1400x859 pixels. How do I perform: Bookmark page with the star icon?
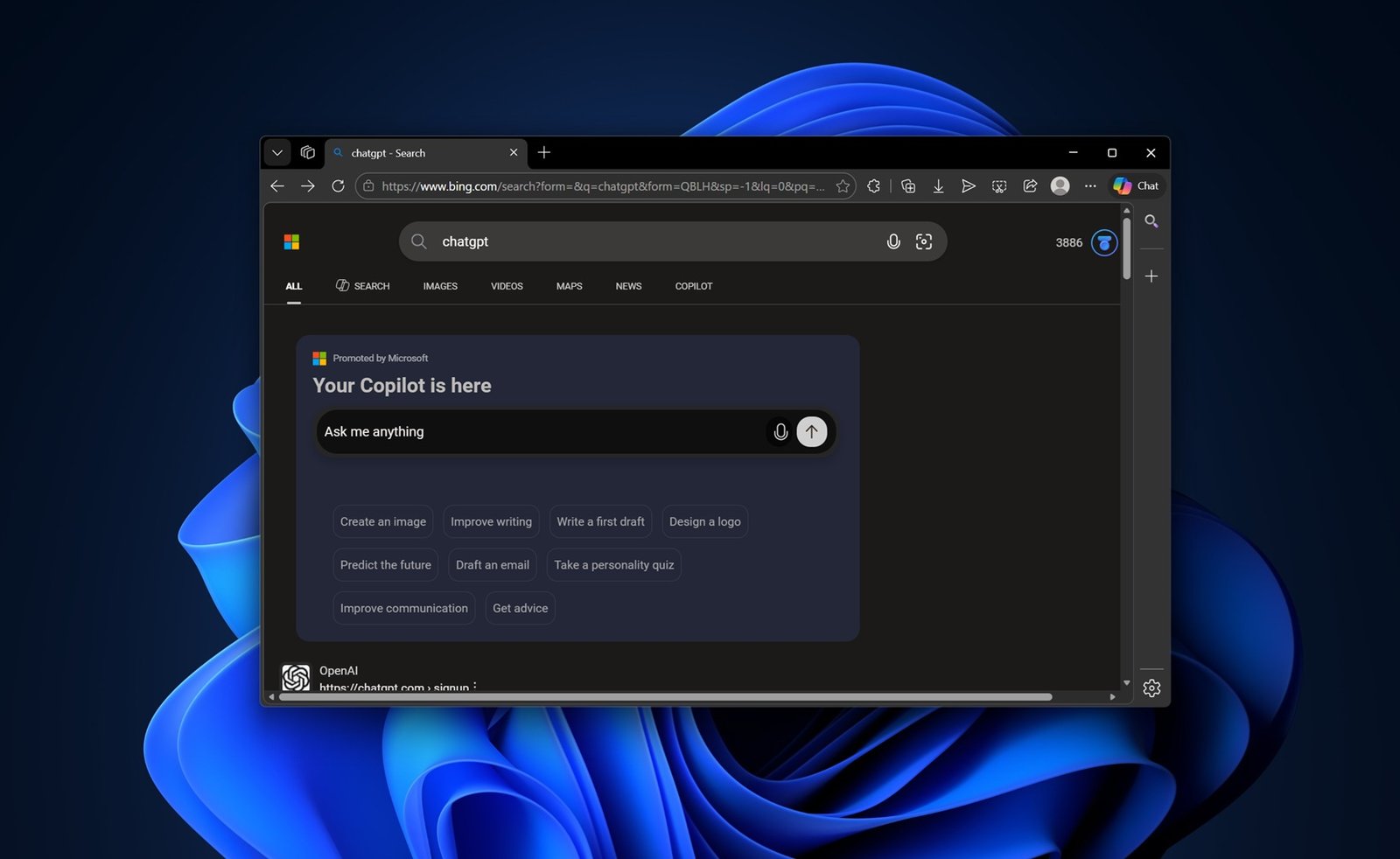[843, 186]
